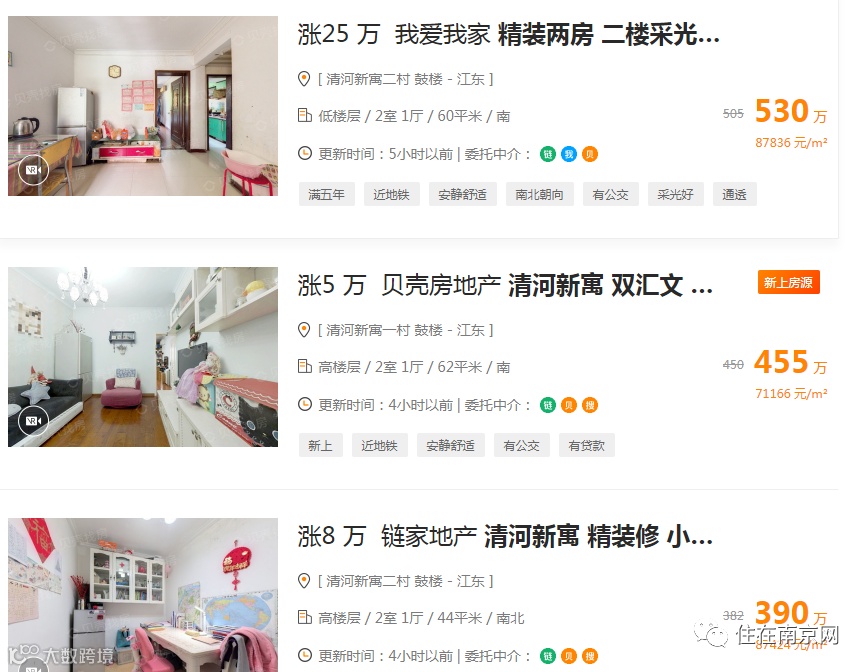Click clock icon beside 更新时间 5小时以前
The width and height of the screenshot is (867, 672).
(305, 153)
